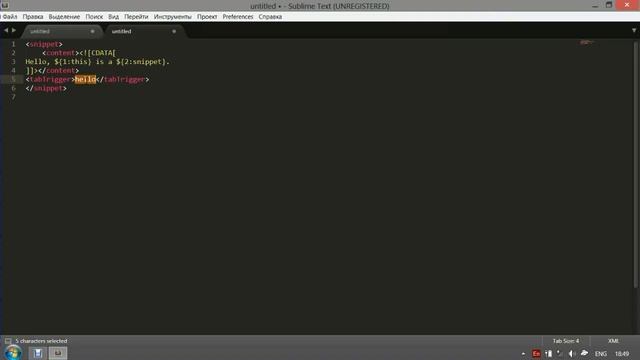The image size is (640, 360).
Task: Click the Sublime Text title bar icon
Action: (5, 5)
